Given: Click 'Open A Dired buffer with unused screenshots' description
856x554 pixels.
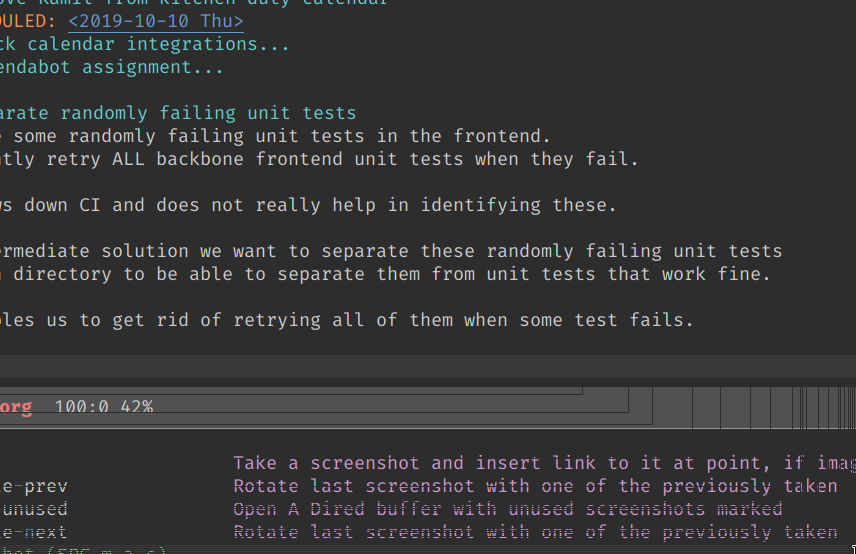Looking at the screenshot, I should click(x=507, y=509).
